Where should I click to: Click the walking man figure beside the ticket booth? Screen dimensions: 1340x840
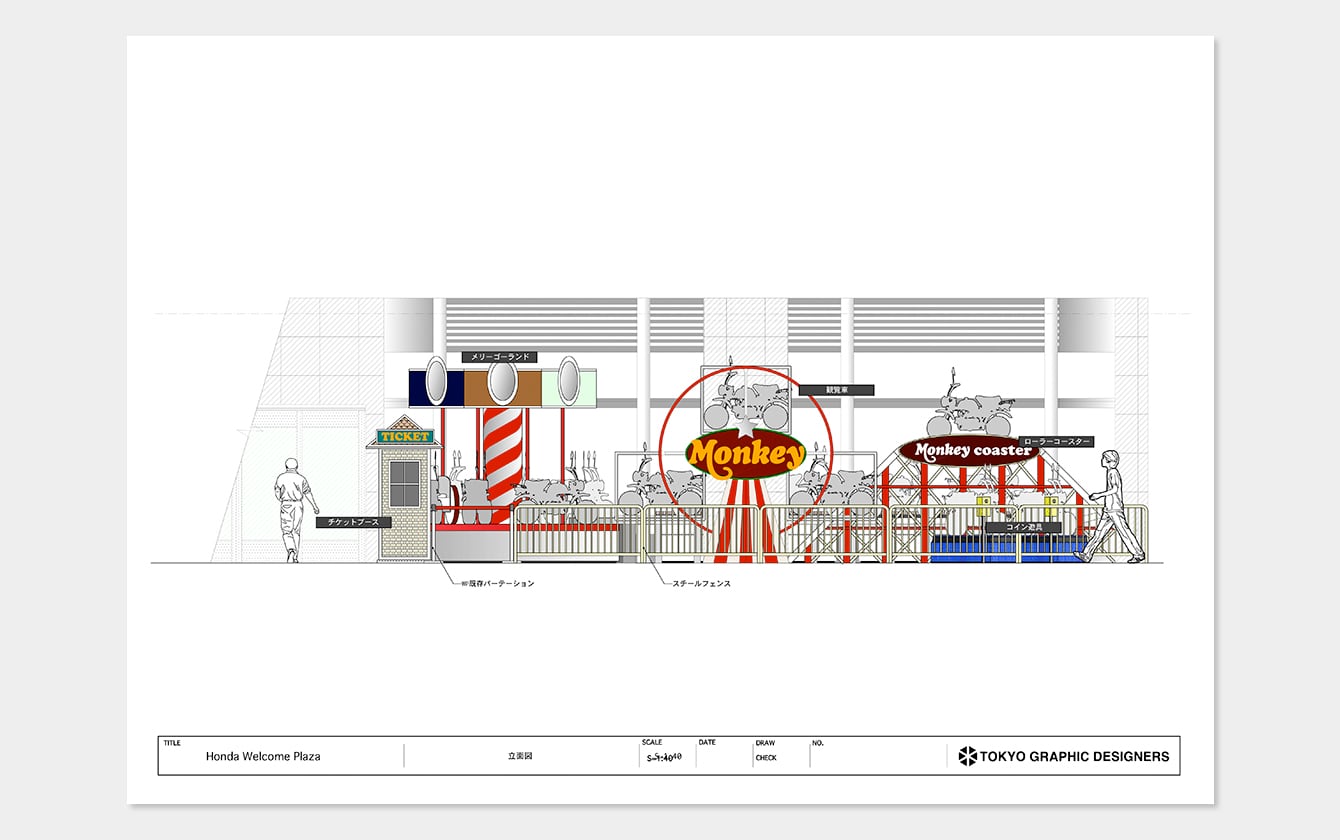click(295, 509)
